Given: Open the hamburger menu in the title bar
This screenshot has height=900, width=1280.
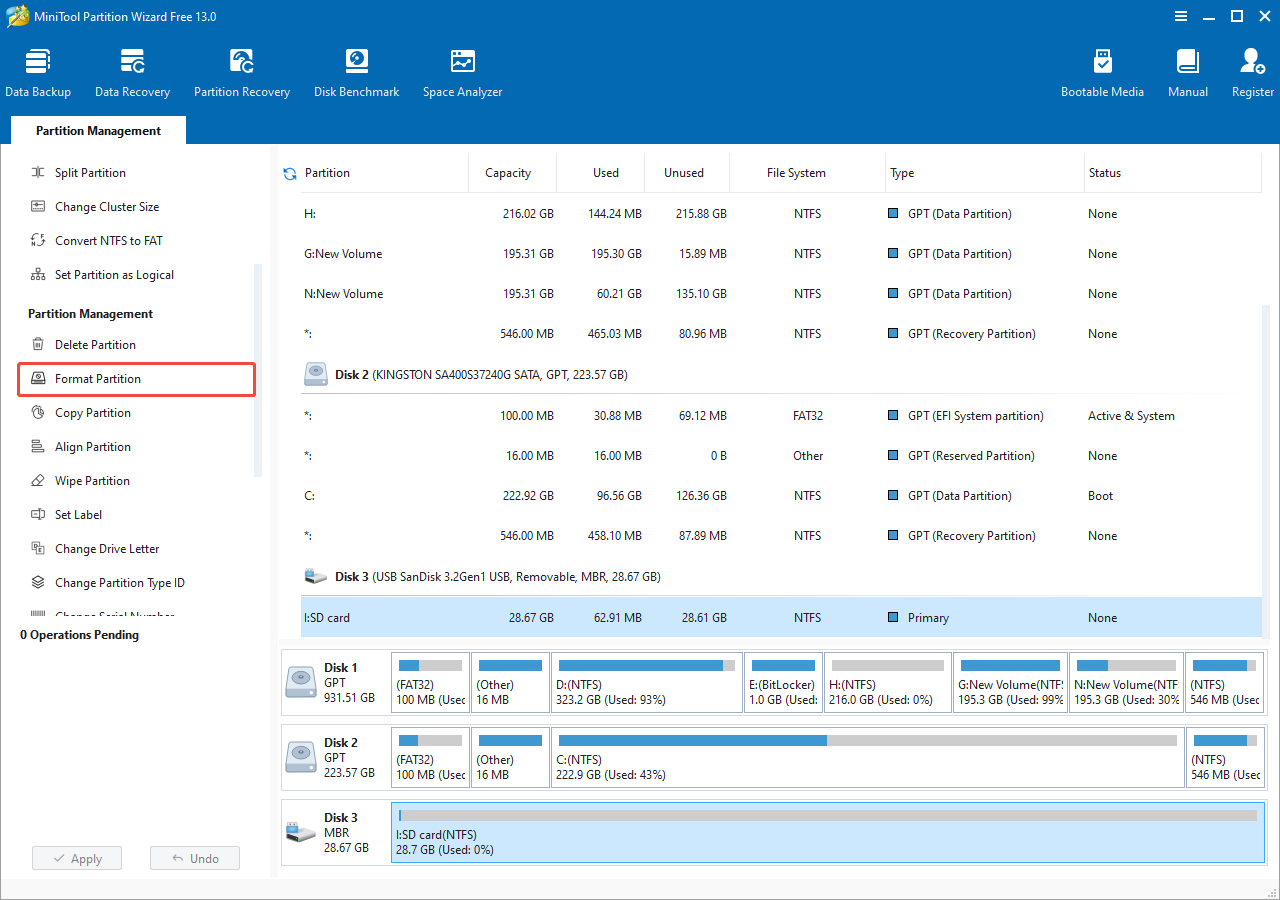Looking at the screenshot, I should (1181, 16).
